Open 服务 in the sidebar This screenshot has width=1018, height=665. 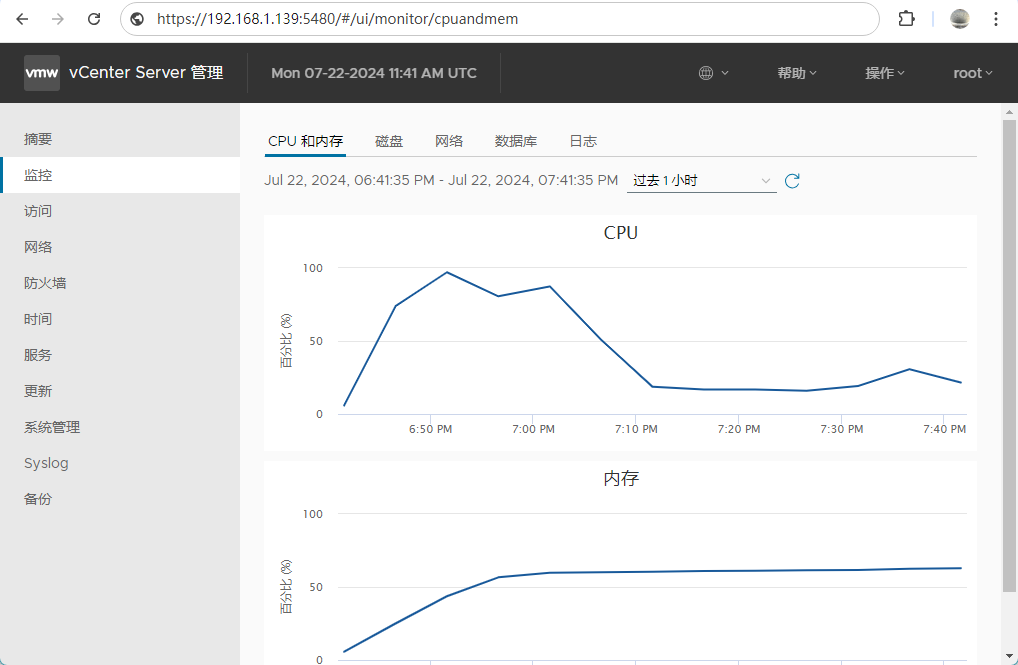(x=120, y=355)
